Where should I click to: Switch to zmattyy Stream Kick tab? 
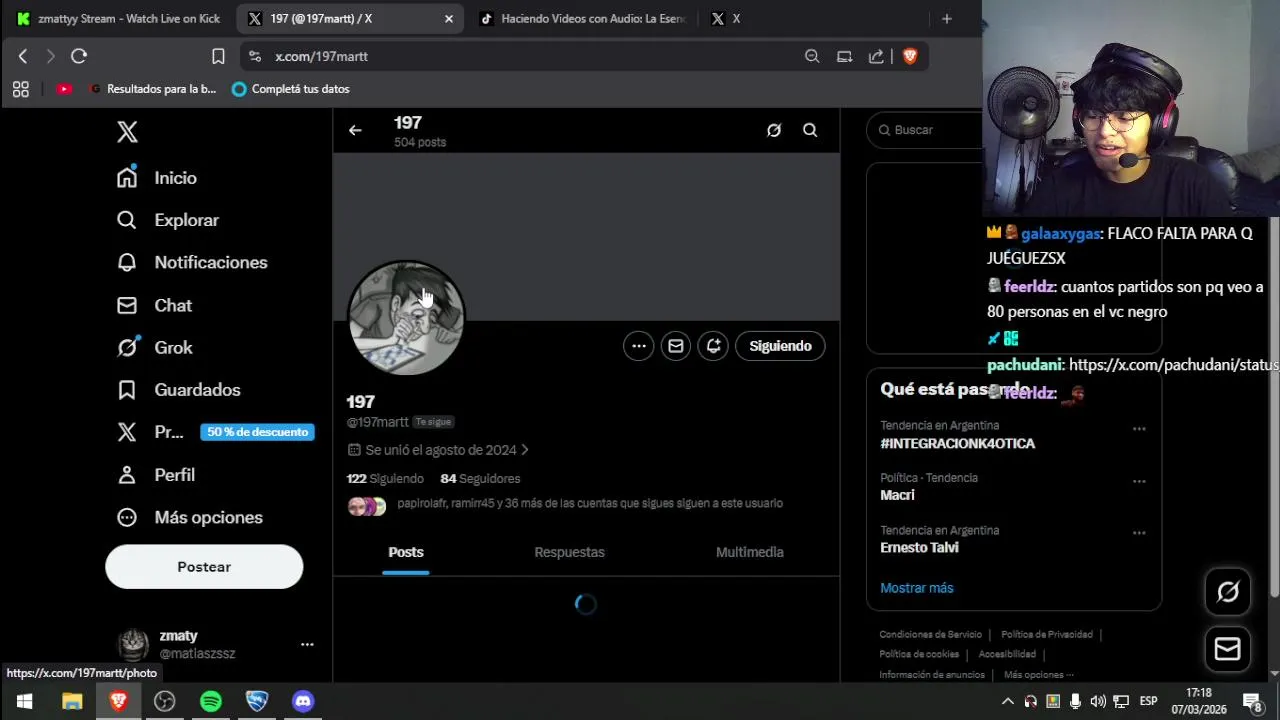[x=118, y=18]
